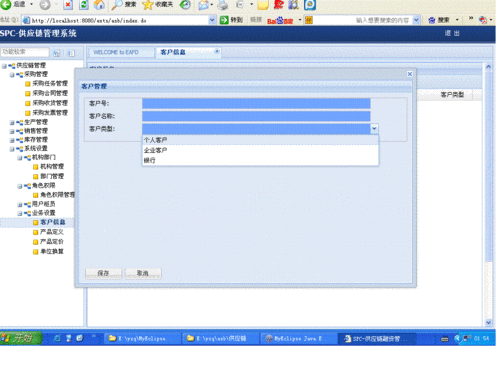Click the 保存 button
Viewport: 500px width, 375px height.
pyautogui.click(x=104, y=273)
